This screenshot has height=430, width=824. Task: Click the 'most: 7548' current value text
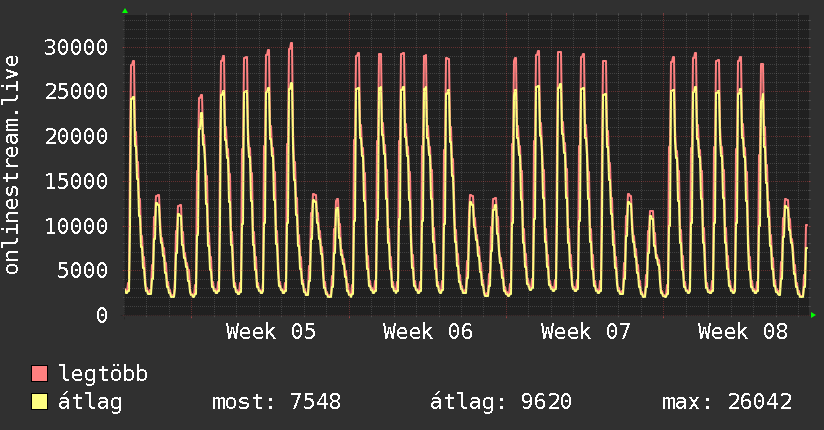click(x=276, y=402)
